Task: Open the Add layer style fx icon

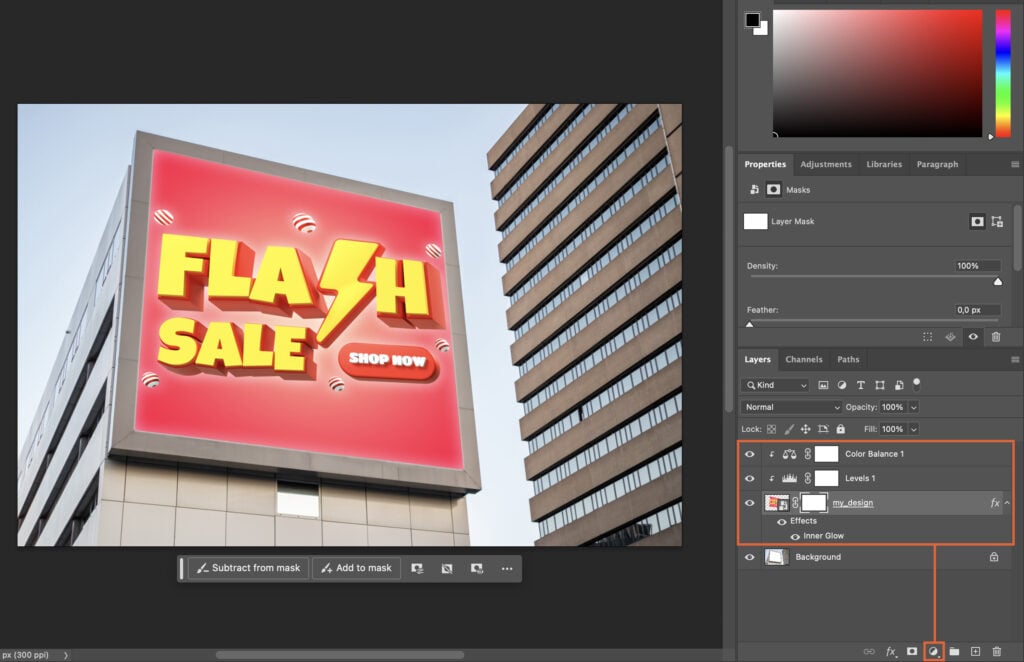Action: coord(890,650)
